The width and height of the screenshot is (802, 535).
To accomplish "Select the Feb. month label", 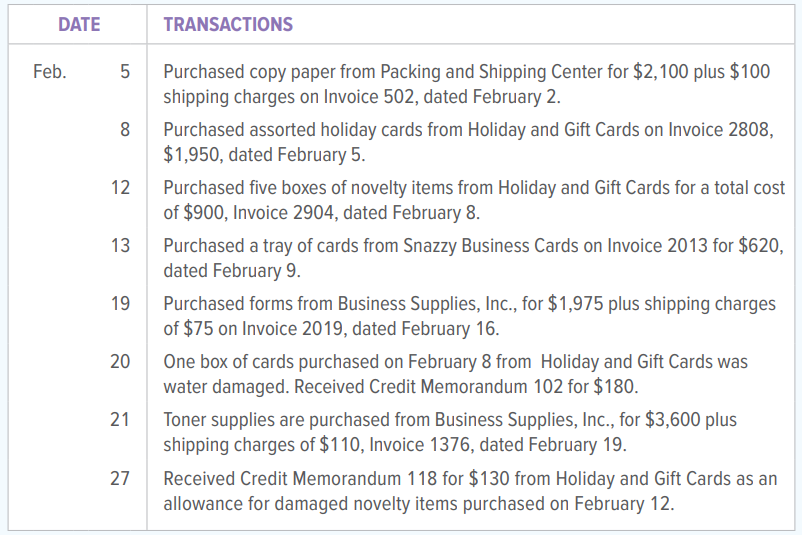I will [x=50, y=71].
